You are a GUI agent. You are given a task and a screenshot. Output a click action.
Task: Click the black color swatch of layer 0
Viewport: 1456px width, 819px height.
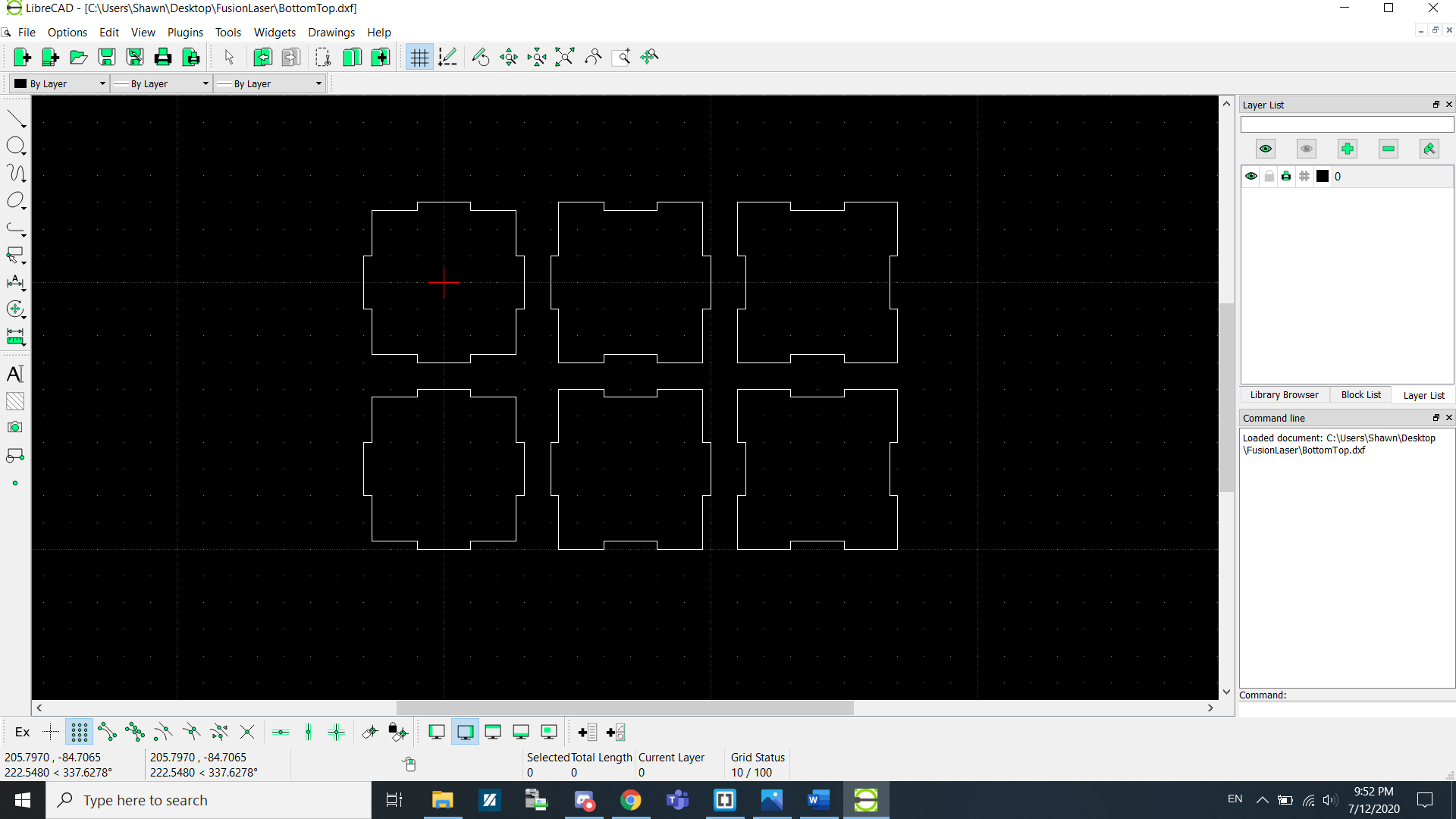tap(1323, 177)
